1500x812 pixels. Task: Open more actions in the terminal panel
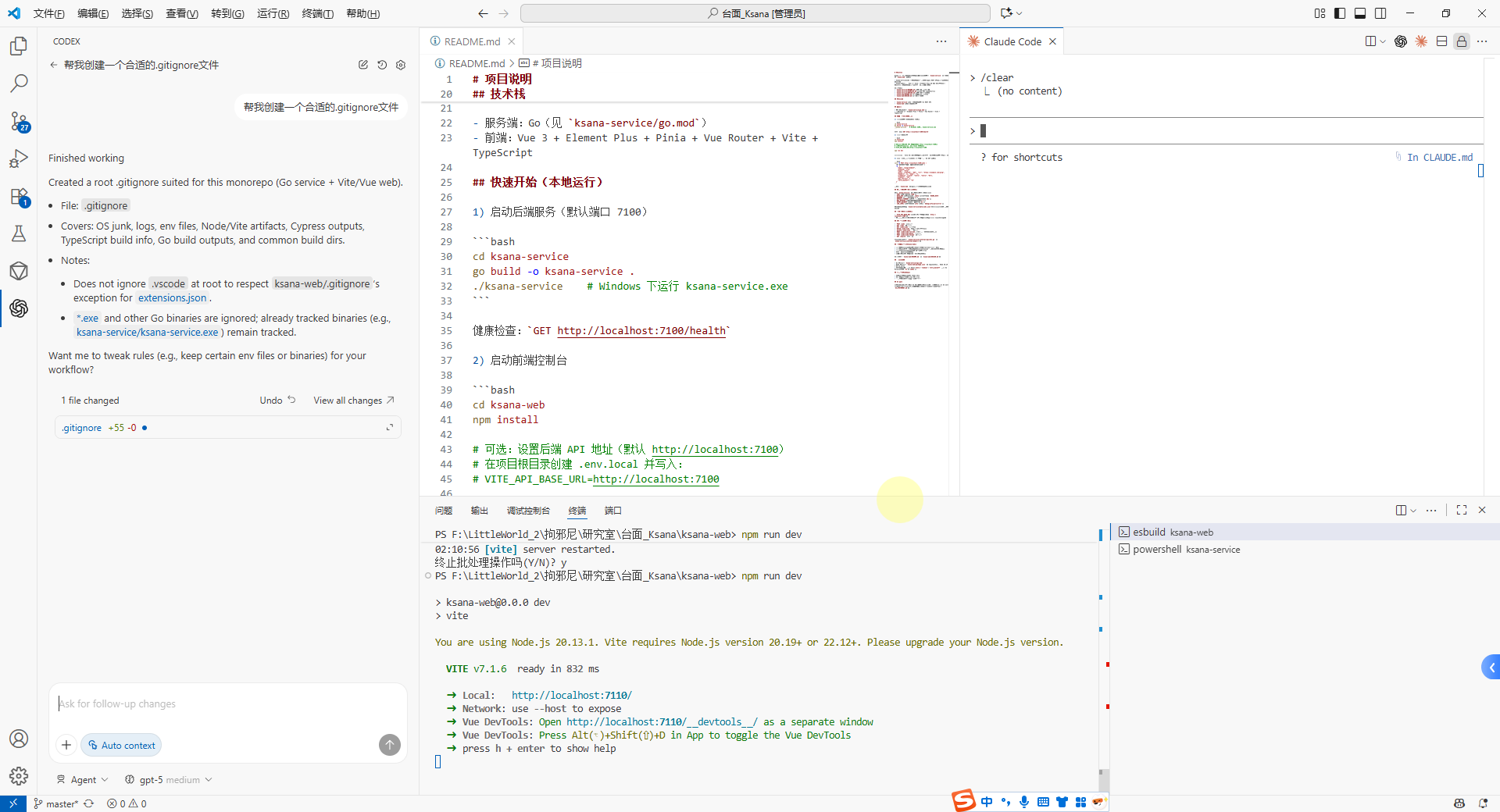[1431, 510]
